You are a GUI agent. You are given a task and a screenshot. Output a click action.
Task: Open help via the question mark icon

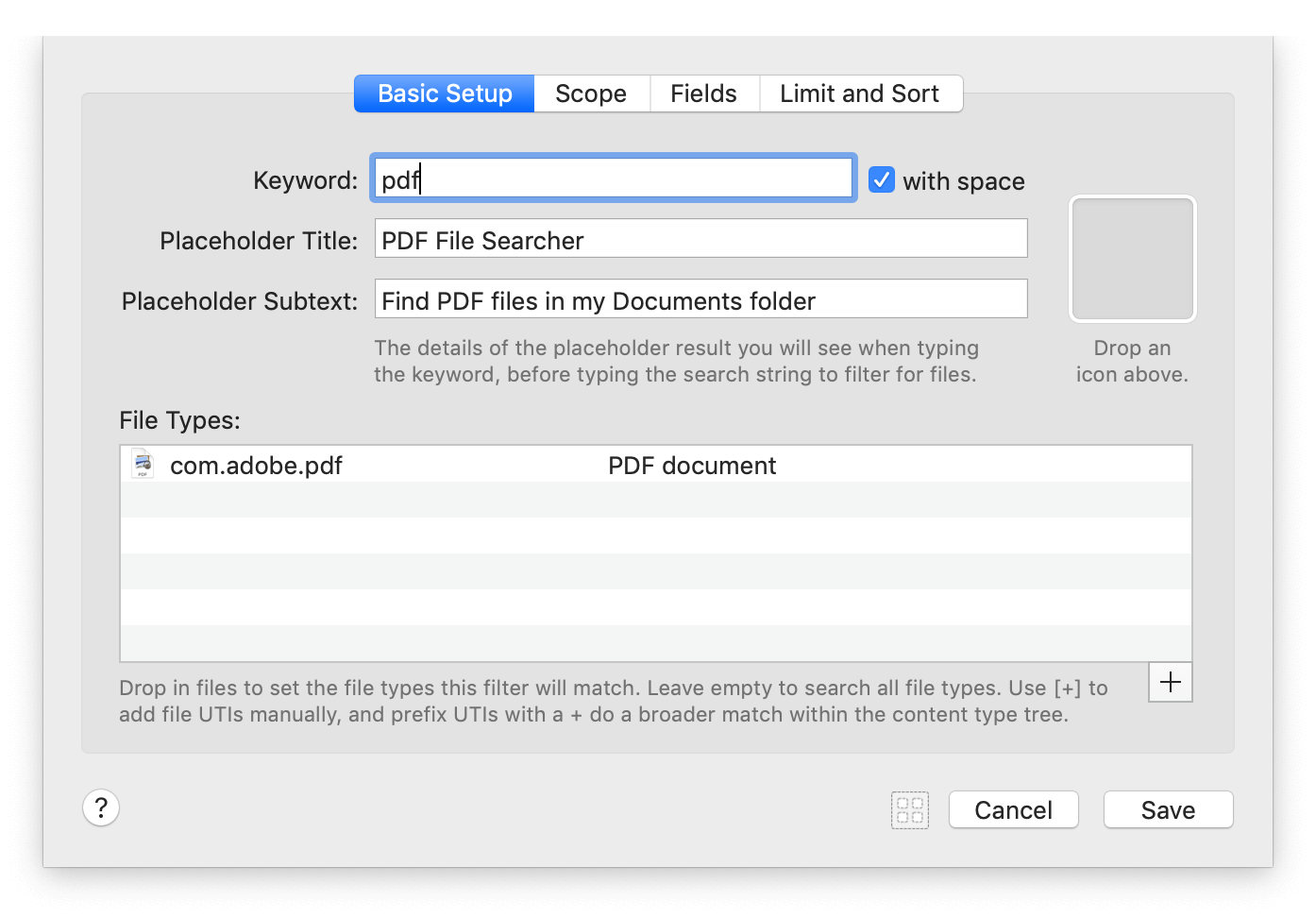point(101,807)
